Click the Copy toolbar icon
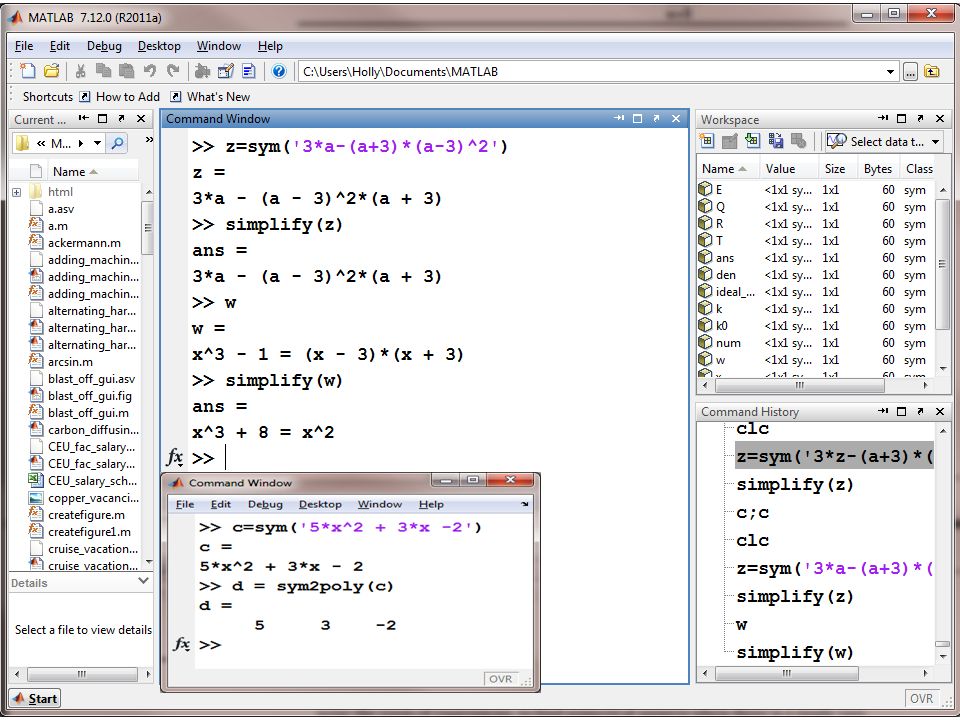This screenshot has width=960, height=720. (x=103, y=71)
